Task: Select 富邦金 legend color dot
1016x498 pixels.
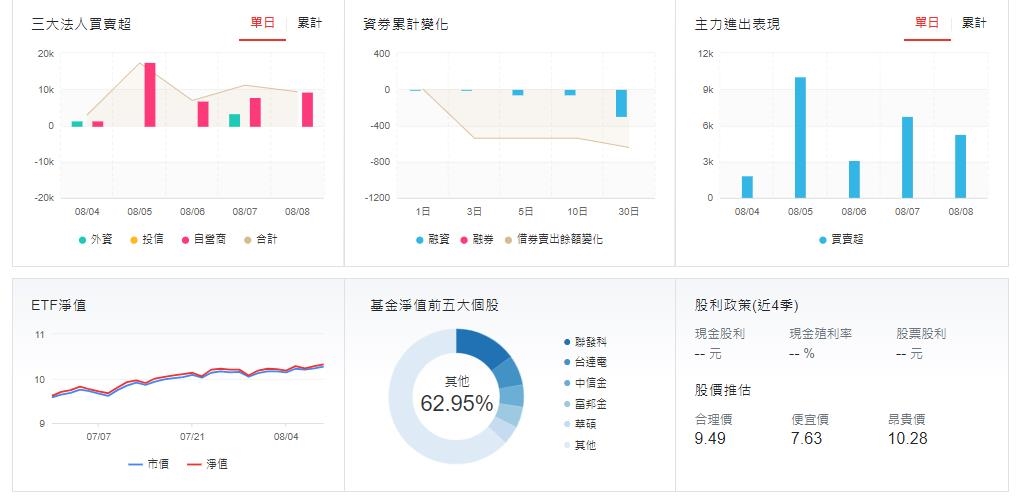Action: [568, 405]
